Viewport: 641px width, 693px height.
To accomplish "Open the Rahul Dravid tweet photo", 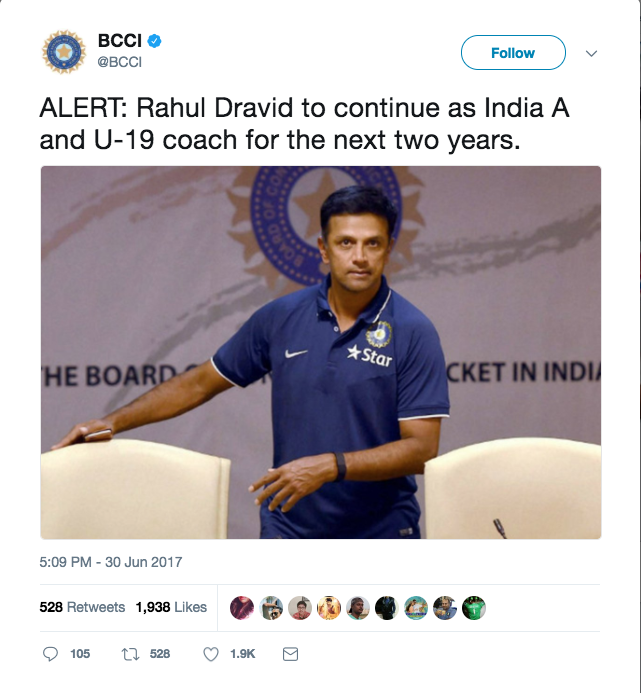I will tap(321, 352).
